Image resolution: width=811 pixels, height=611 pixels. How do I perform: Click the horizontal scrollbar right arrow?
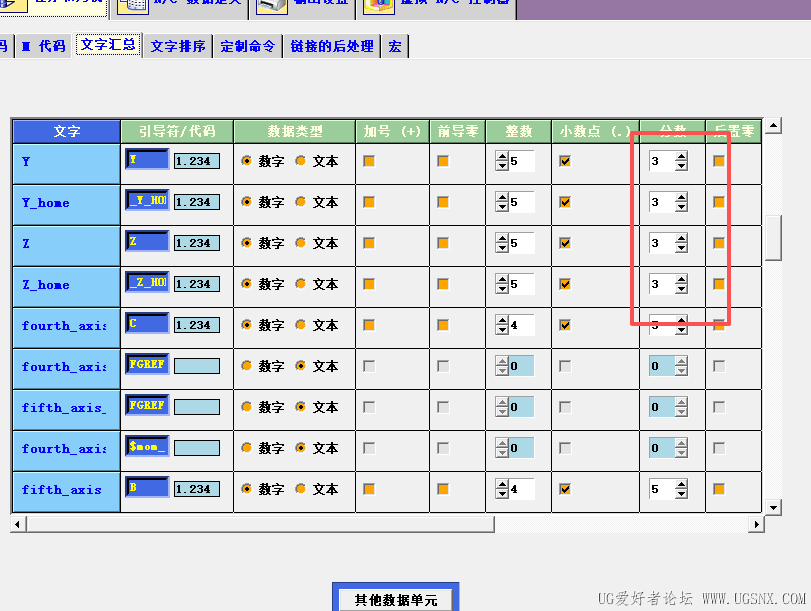coord(756,524)
